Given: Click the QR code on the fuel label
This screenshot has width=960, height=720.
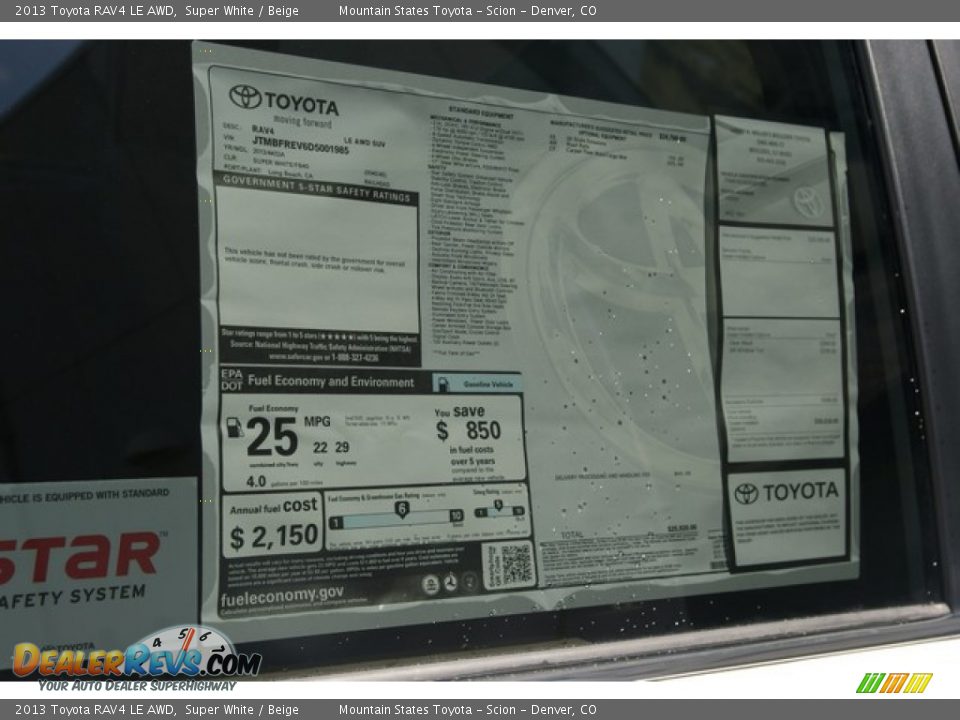Looking at the screenshot, I should click(516, 564).
